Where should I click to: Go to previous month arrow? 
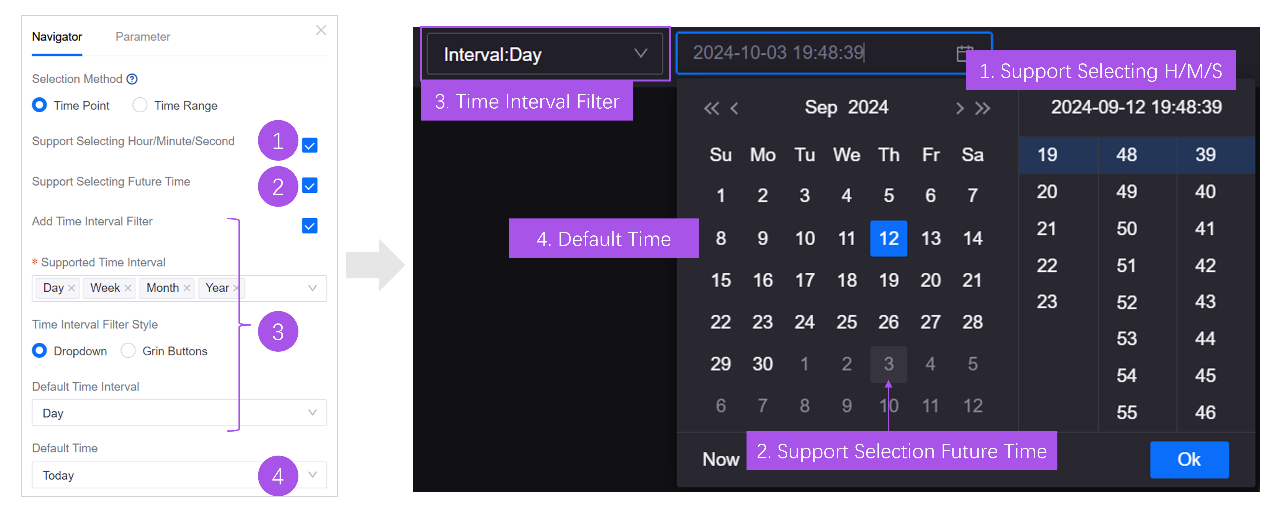pos(735,108)
